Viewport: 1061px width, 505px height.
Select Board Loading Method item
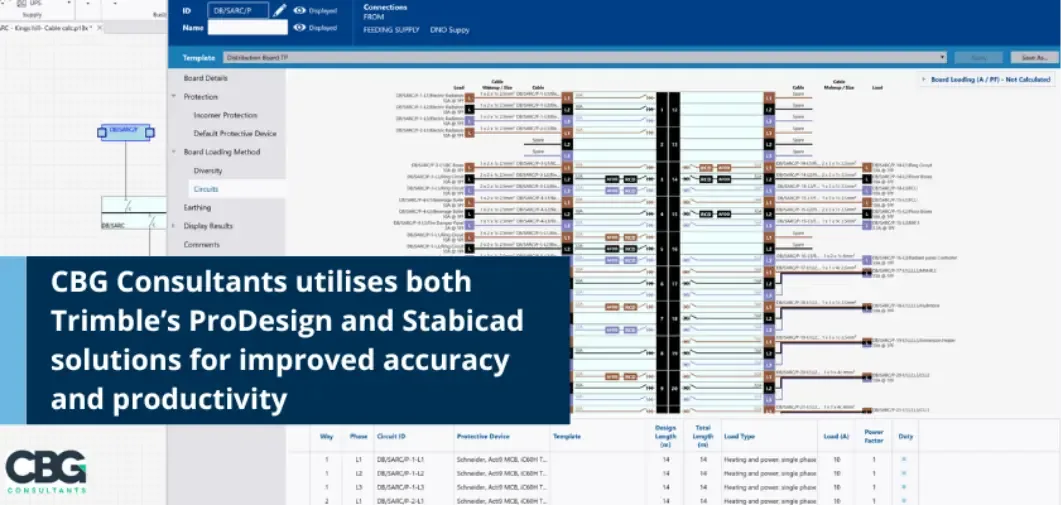[x=221, y=152]
